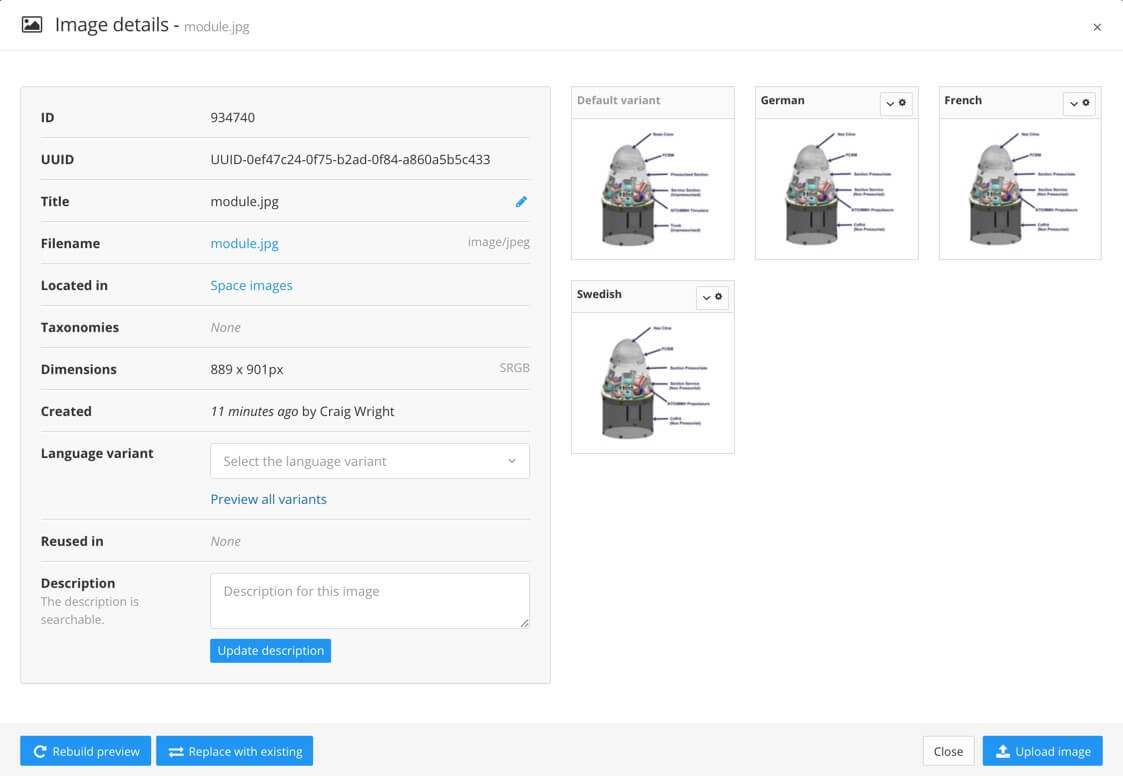
Task: Open the settings gear on the French variant
Action: click(x=1087, y=104)
